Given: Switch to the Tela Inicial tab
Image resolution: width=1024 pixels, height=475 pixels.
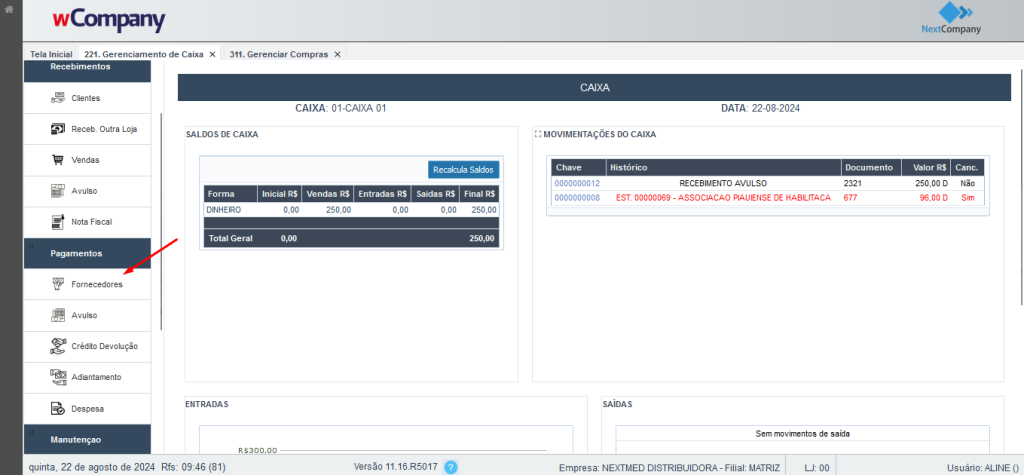Looking at the screenshot, I should click(x=51, y=53).
